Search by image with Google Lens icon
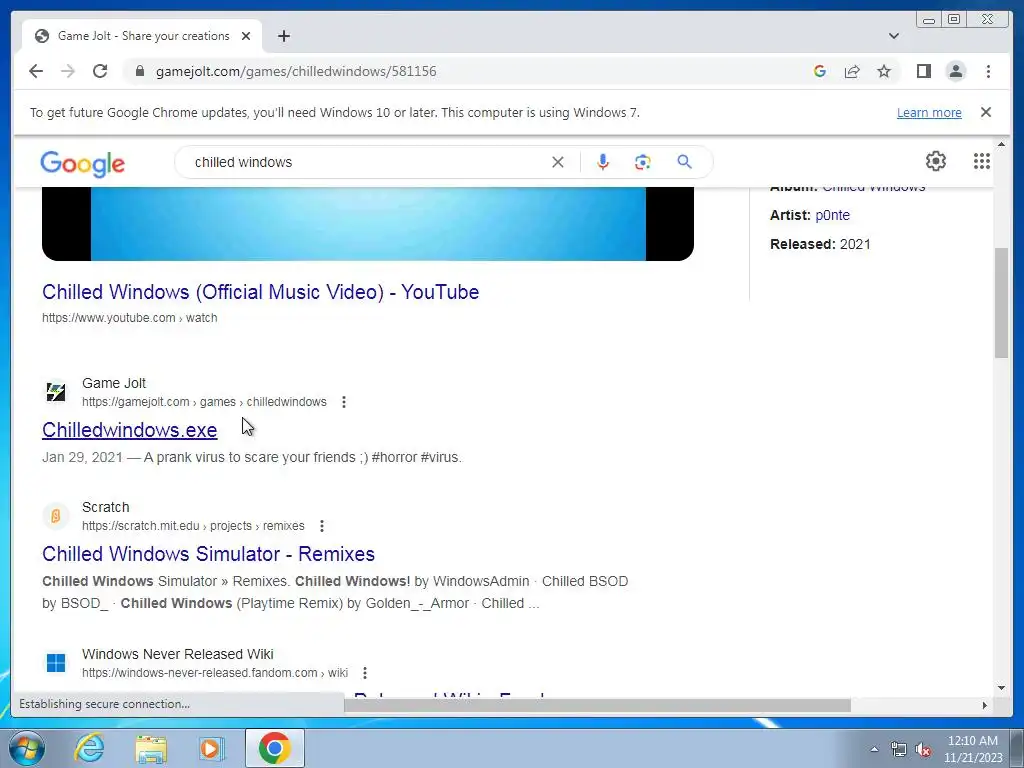The width and height of the screenshot is (1024, 768). [x=643, y=162]
